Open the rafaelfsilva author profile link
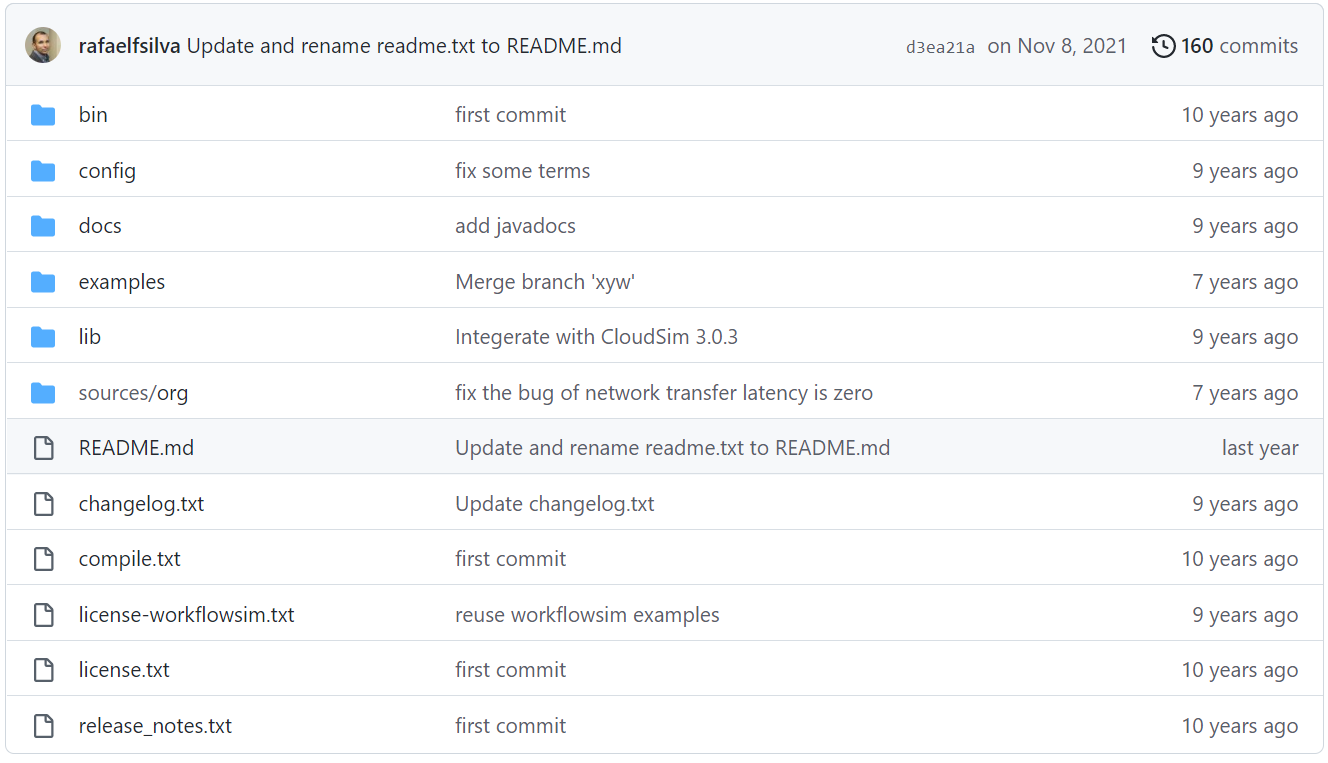Viewport: 1328px width, 763px height. pos(129,46)
